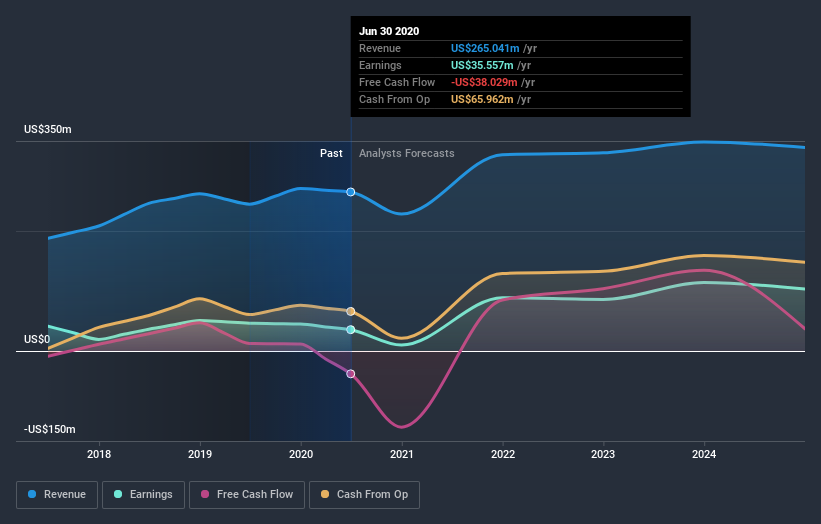
Task: Click the US$265.041m revenue value
Action: pyautogui.click(x=485, y=48)
